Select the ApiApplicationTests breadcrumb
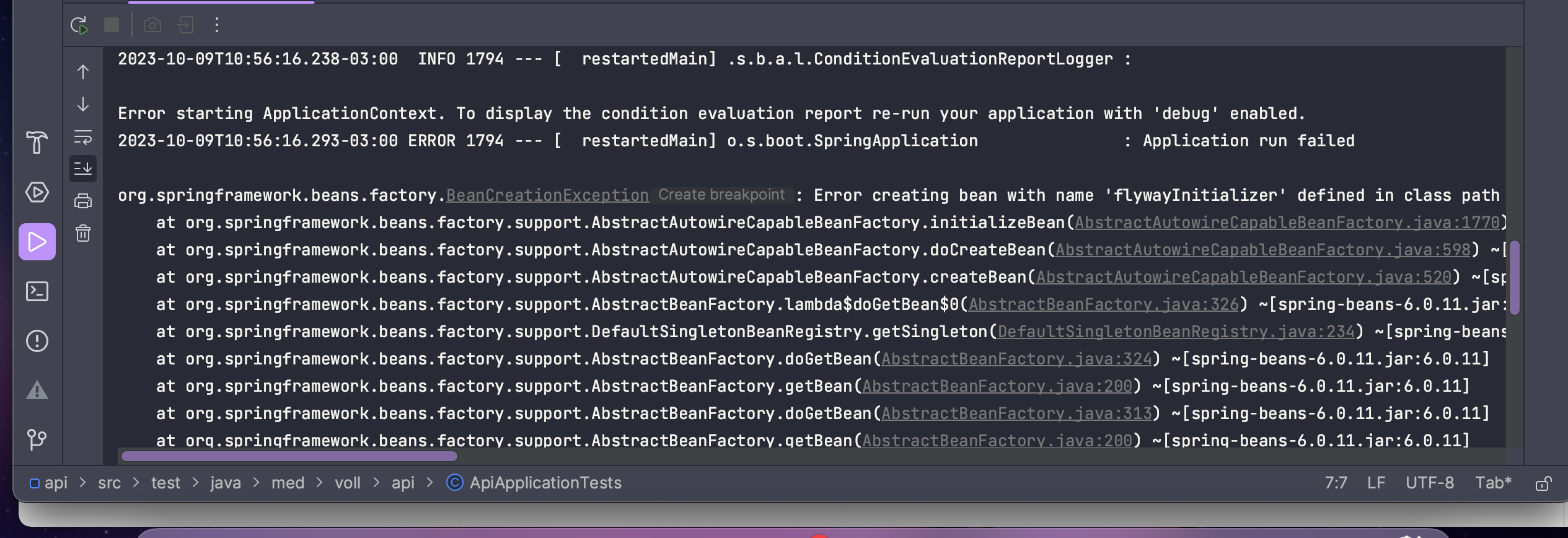 click(534, 483)
